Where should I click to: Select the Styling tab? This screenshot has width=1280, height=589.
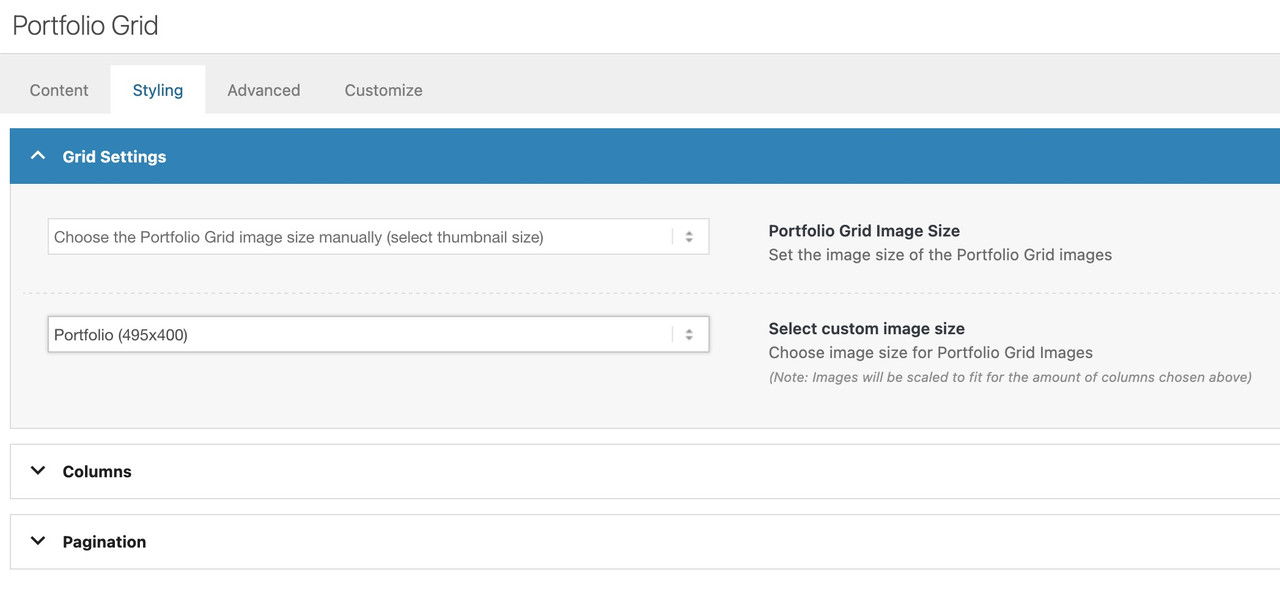[x=158, y=90]
